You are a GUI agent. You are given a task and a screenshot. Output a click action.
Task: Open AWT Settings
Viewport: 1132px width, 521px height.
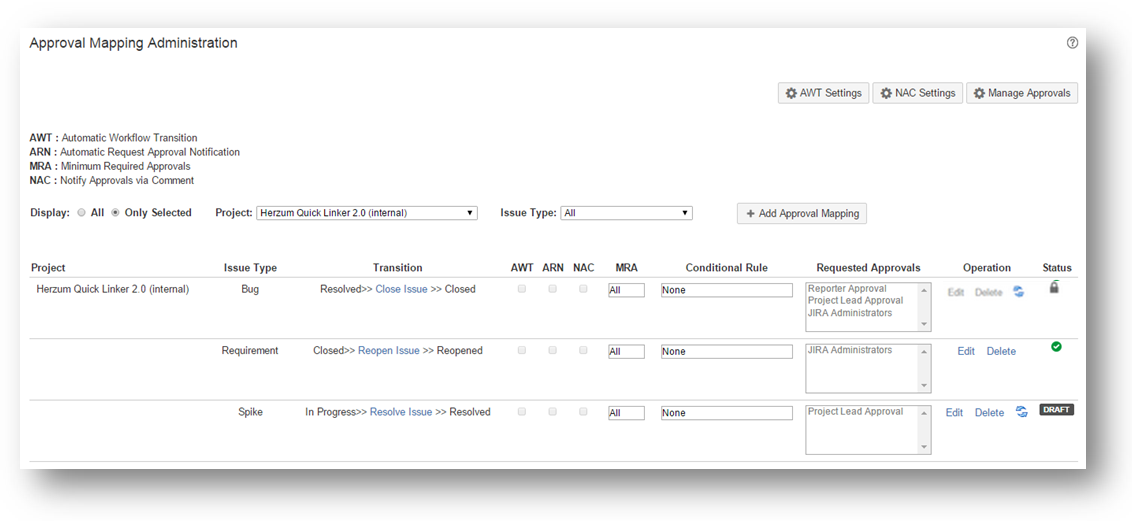[x=823, y=93]
